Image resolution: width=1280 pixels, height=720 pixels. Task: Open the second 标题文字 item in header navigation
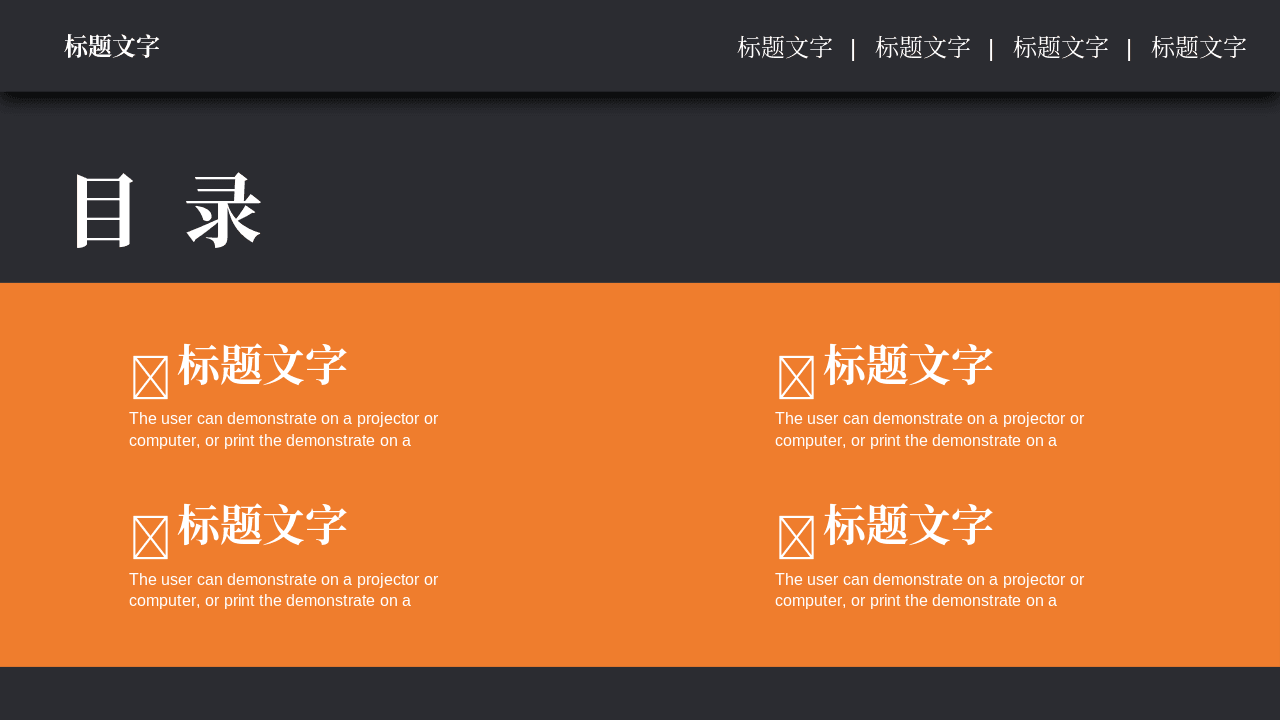(x=923, y=47)
